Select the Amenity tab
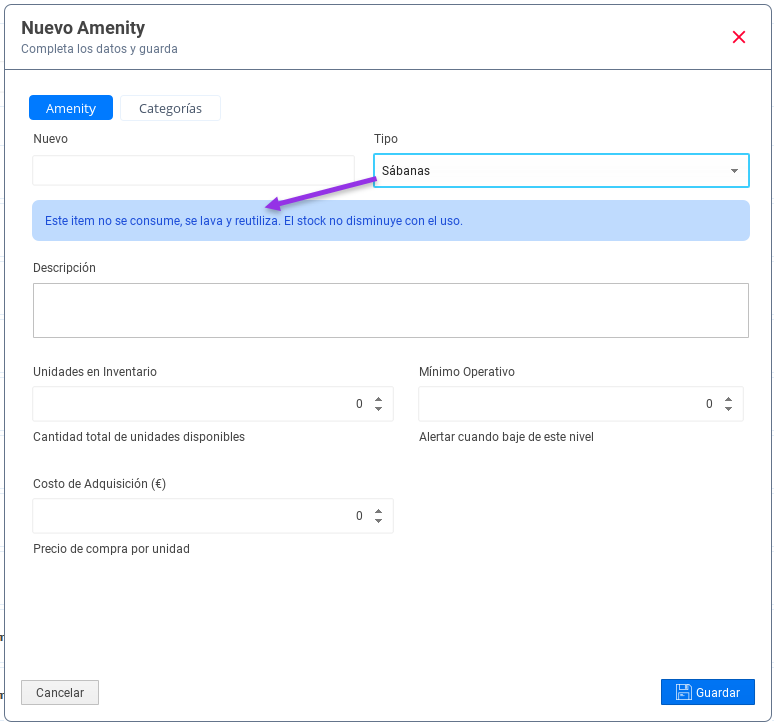 tap(71, 108)
